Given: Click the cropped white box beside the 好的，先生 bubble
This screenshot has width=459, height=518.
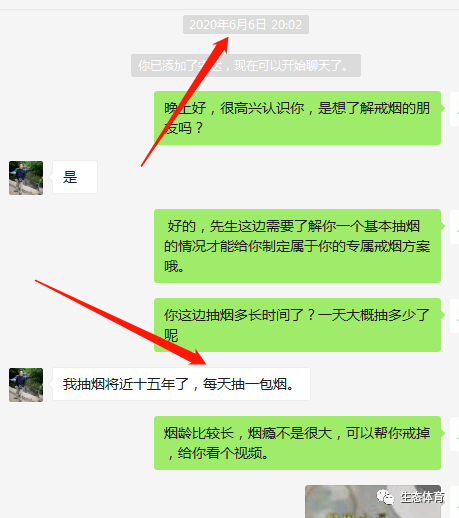Looking at the screenshot, I should pos(455,227).
